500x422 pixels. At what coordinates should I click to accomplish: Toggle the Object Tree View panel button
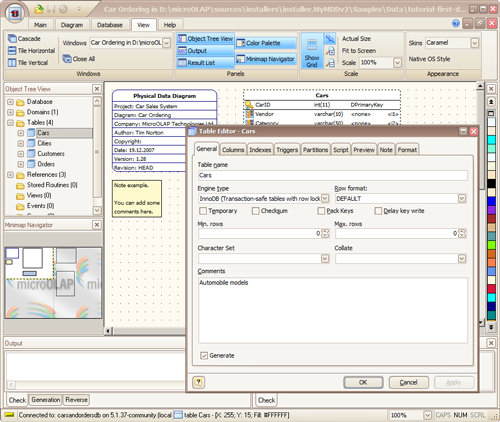click(205, 39)
